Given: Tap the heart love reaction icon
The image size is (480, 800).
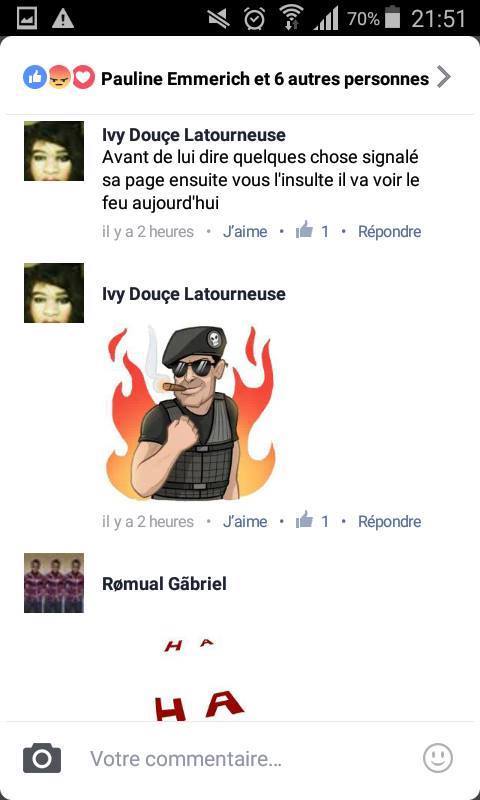Looking at the screenshot, I should [x=83, y=78].
